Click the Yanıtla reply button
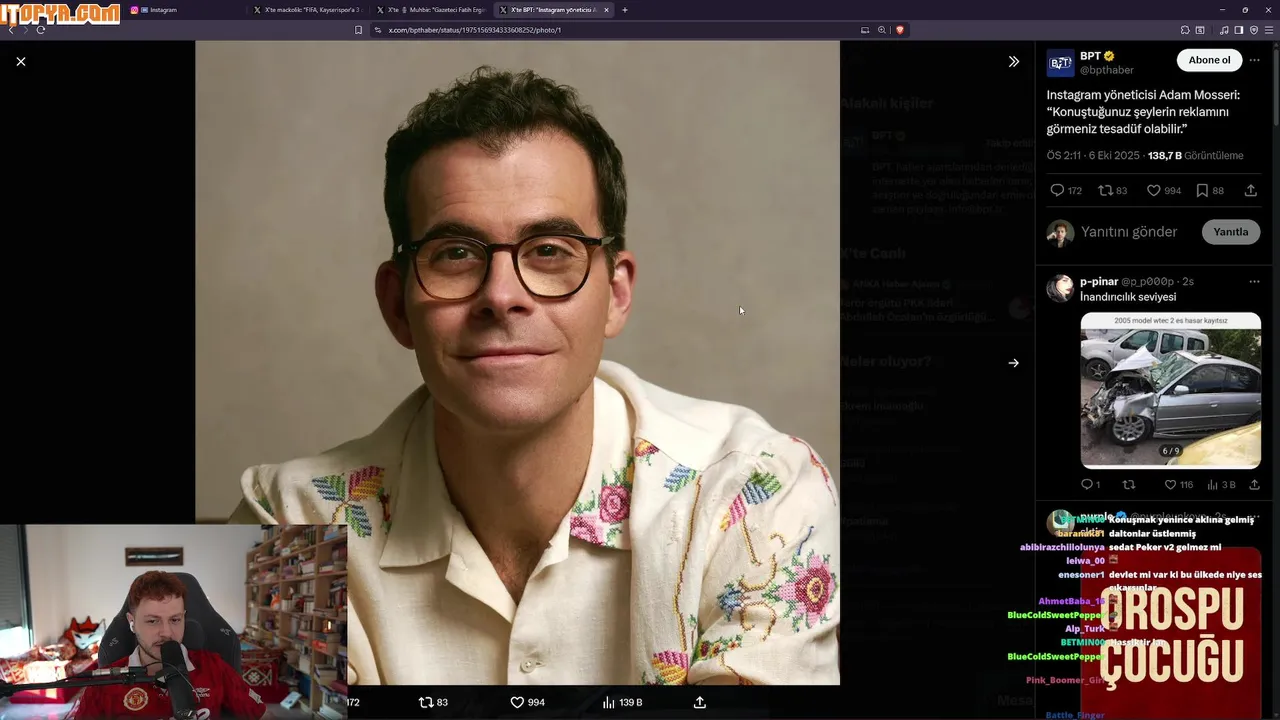Screen dimensions: 1280x720 click(1230, 232)
